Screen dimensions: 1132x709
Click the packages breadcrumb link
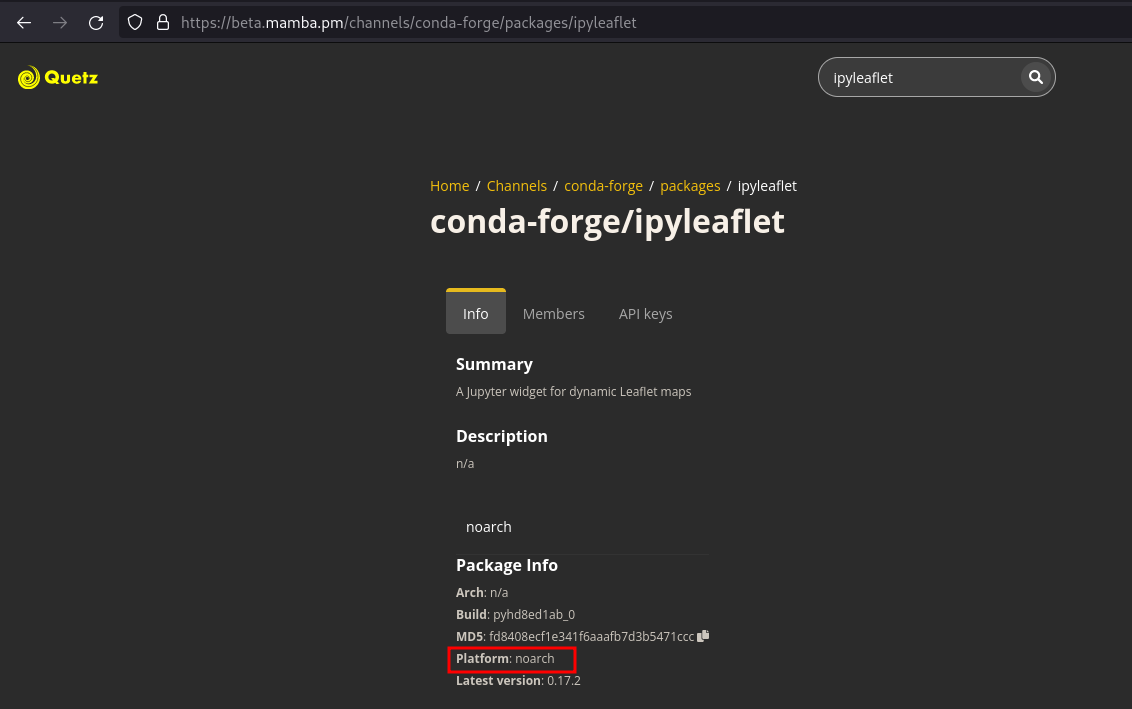pos(690,186)
